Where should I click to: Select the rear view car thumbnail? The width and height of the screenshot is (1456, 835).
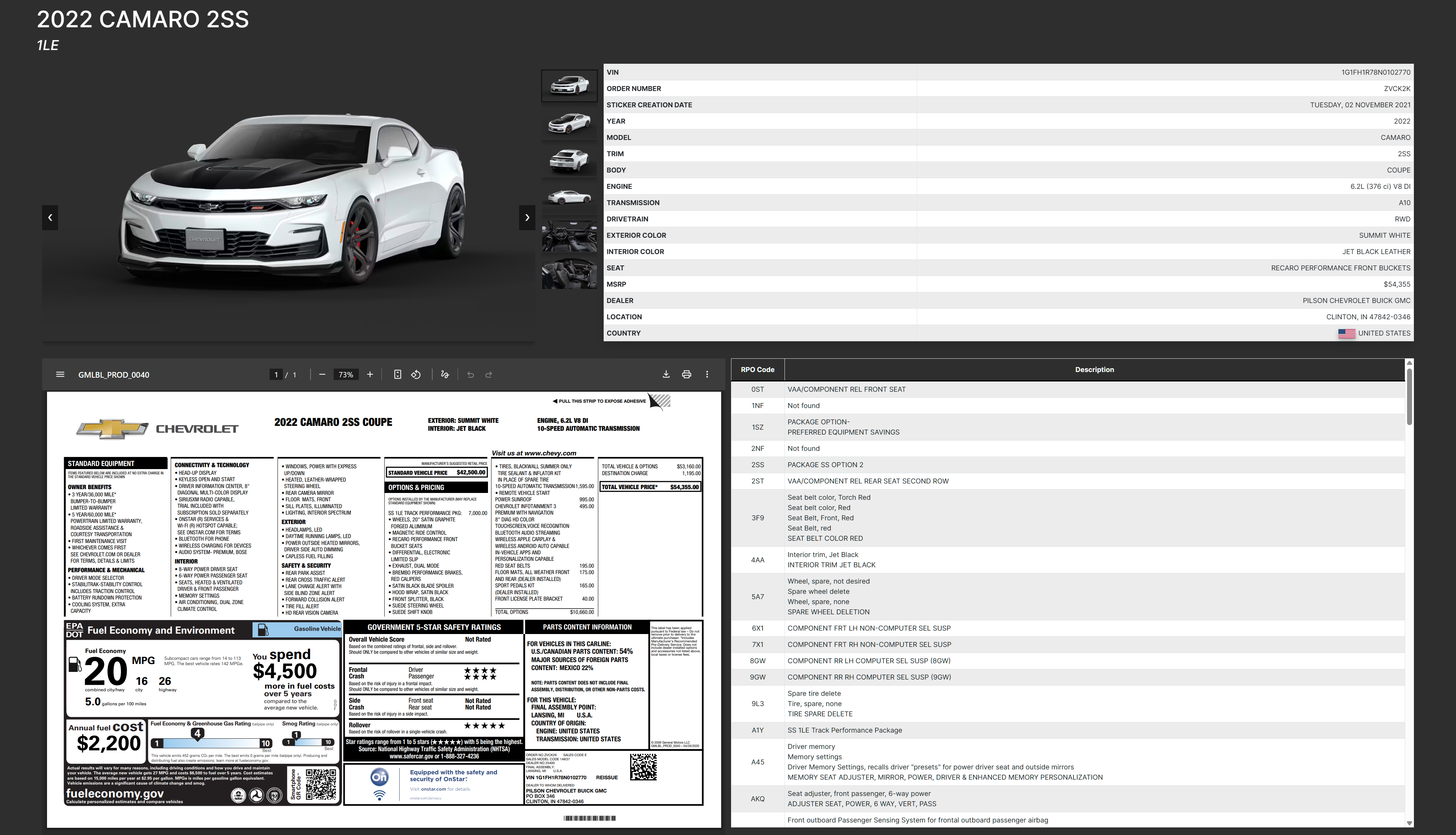pyautogui.click(x=570, y=160)
